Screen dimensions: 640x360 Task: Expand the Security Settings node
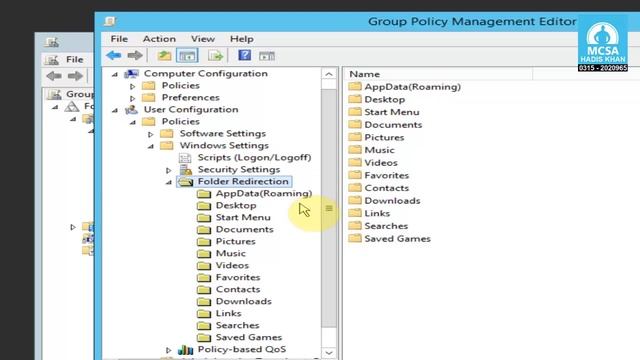pyautogui.click(x=169, y=170)
